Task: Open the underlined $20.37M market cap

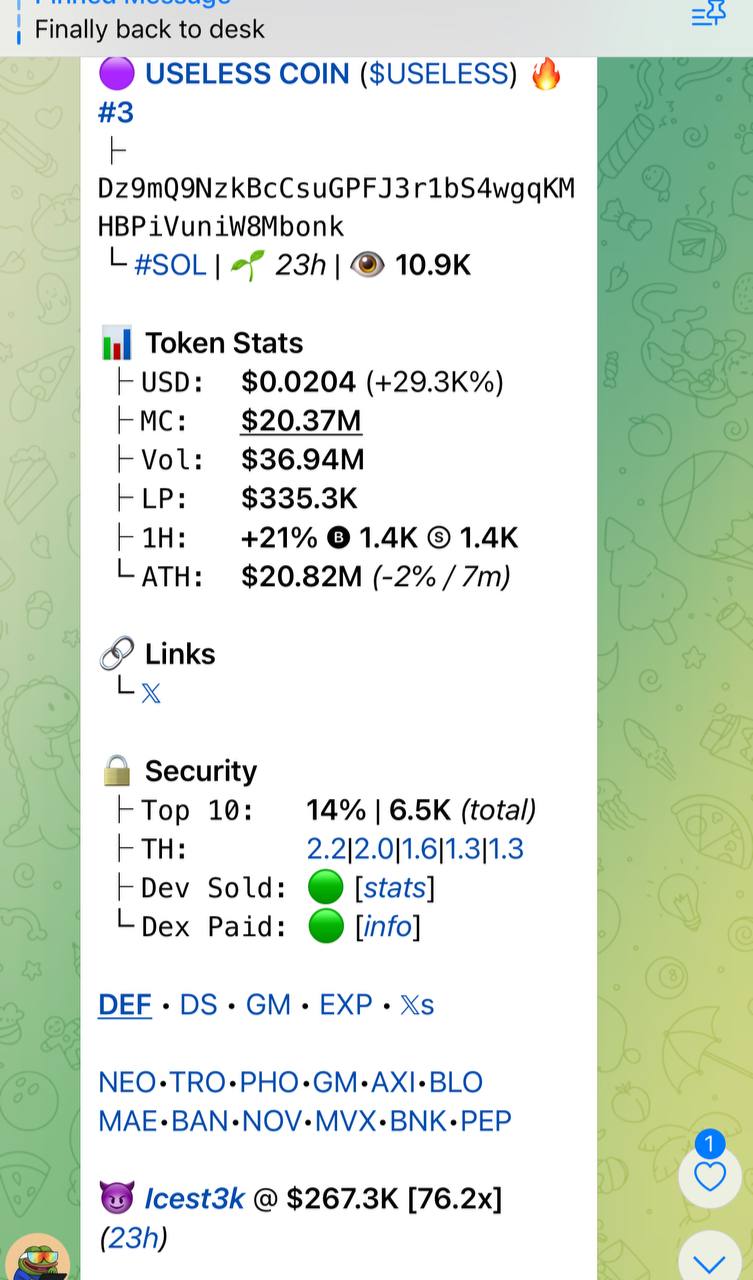Action: coord(301,421)
